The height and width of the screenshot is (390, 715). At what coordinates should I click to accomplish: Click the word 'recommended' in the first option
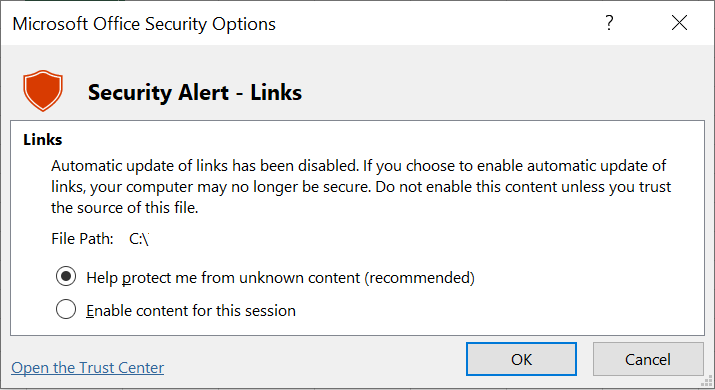click(x=420, y=278)
